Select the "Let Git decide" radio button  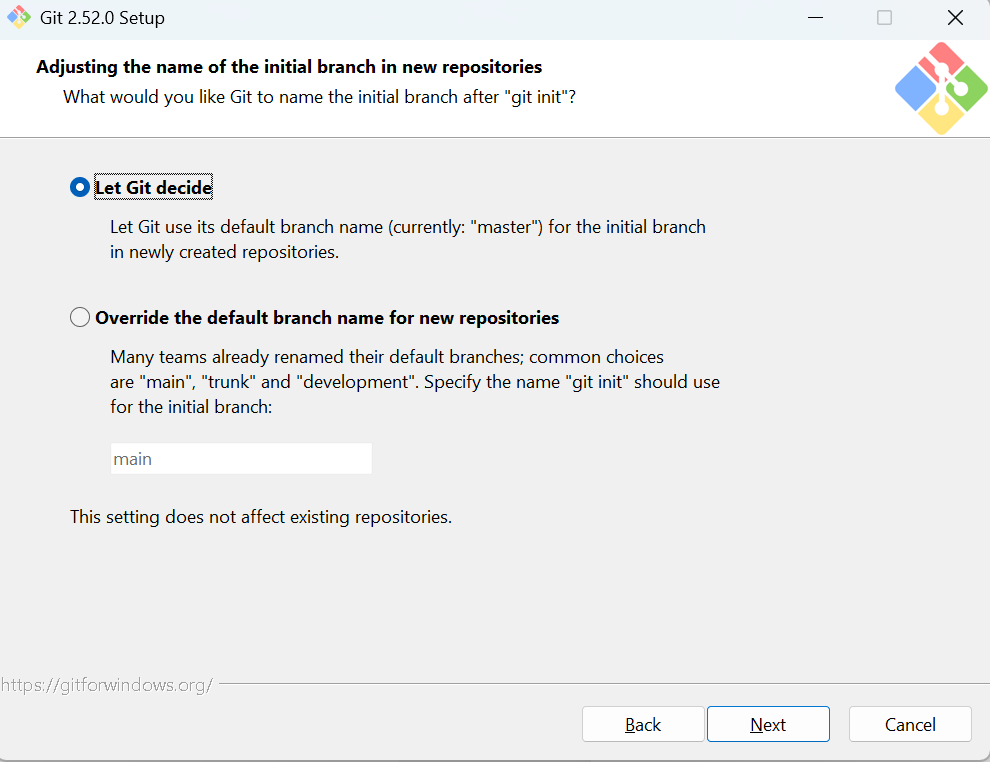pyautogui.click(x=80, y=188)
